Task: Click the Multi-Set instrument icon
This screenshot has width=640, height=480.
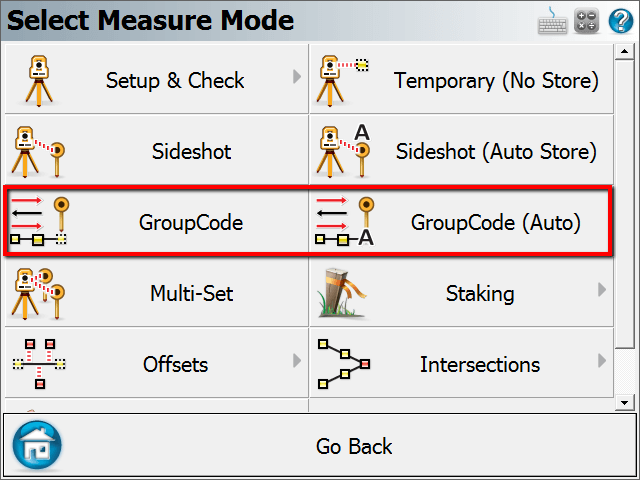Action: point(38,293)
